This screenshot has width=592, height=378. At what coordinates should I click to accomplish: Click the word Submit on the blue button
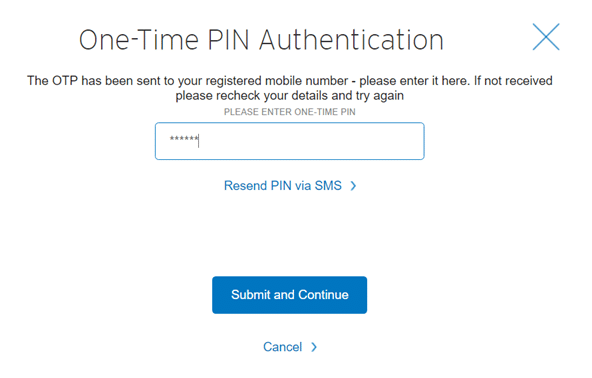[250, 295]
